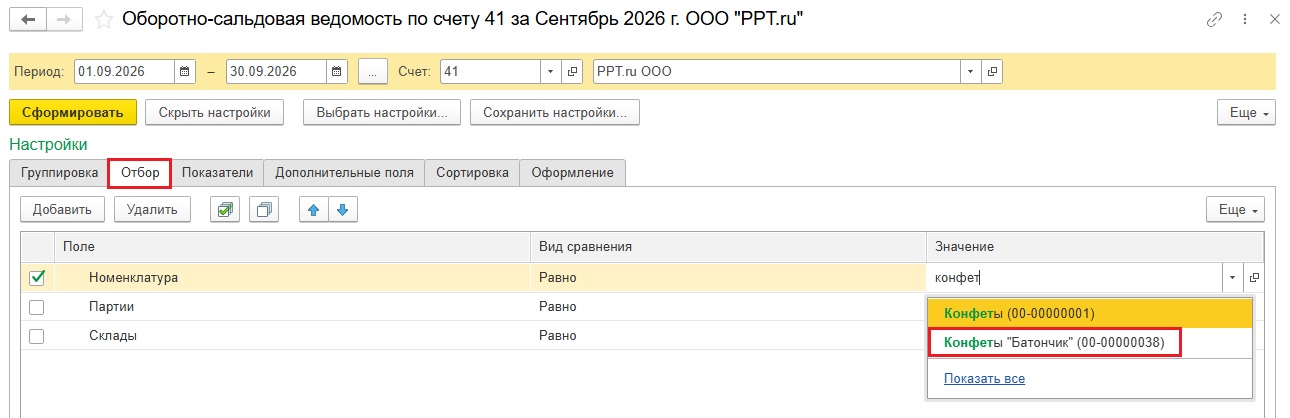
Task: Expand value field dropdown arrow
Action: tap(1233, 277)
